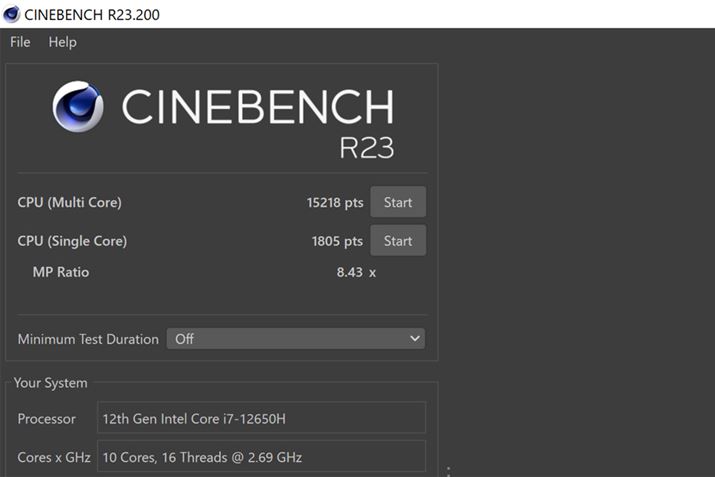Viewport: 715px width, 477px height.
Task: Click the Processor label
Action: [x=47, y=419]
